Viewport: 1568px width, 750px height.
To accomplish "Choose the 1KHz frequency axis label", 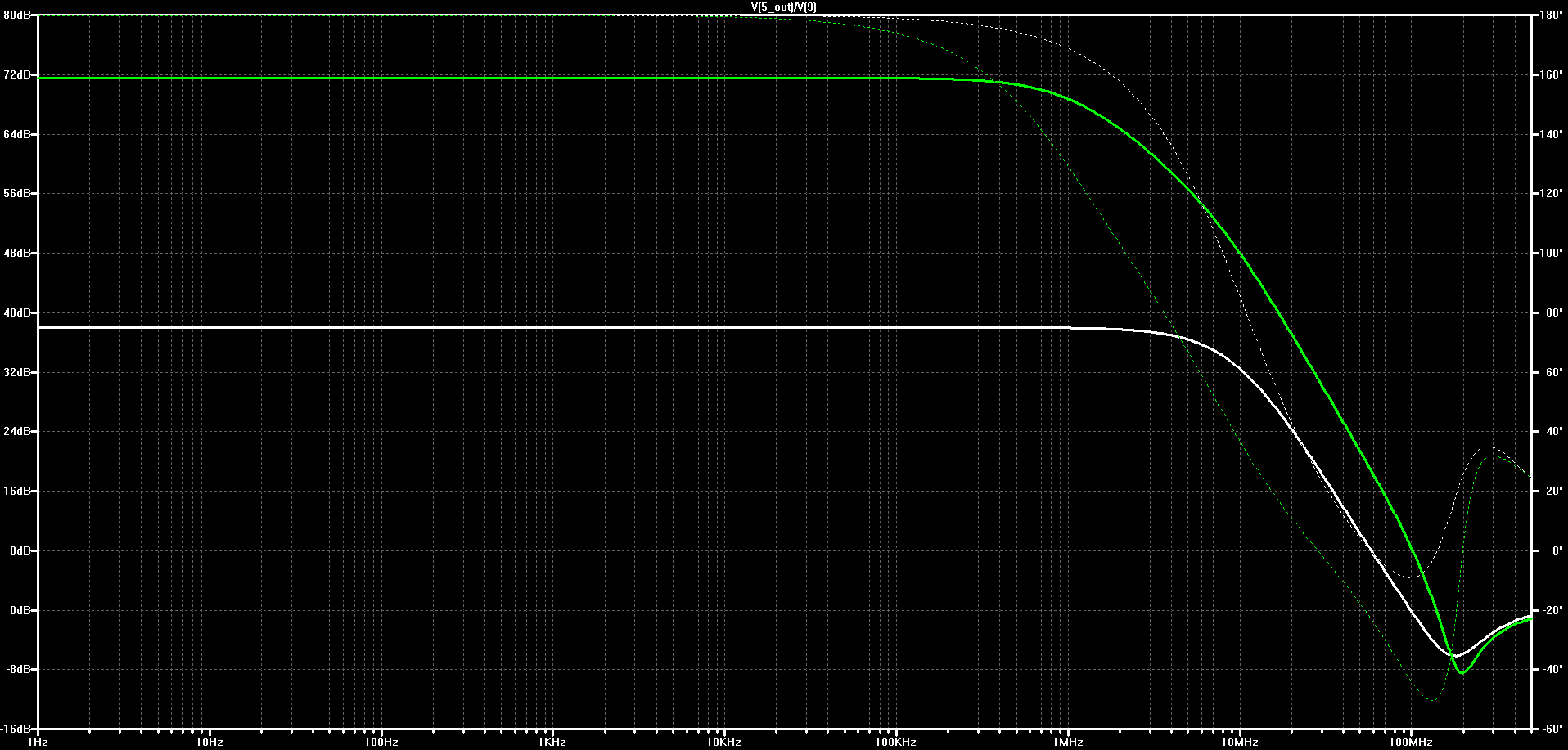I will [x=552, y=743].
